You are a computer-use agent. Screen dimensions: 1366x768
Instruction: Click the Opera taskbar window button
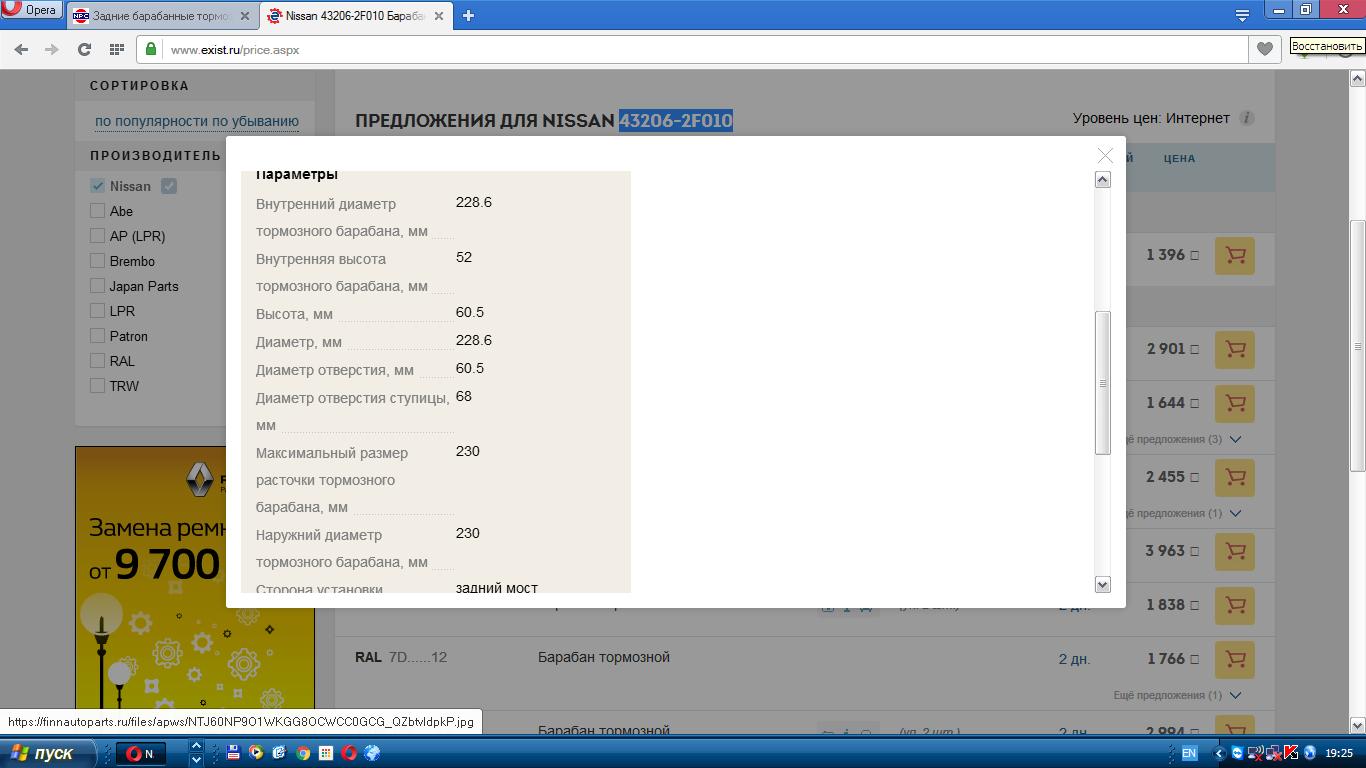pyautogui.click(x=143, y=753)
